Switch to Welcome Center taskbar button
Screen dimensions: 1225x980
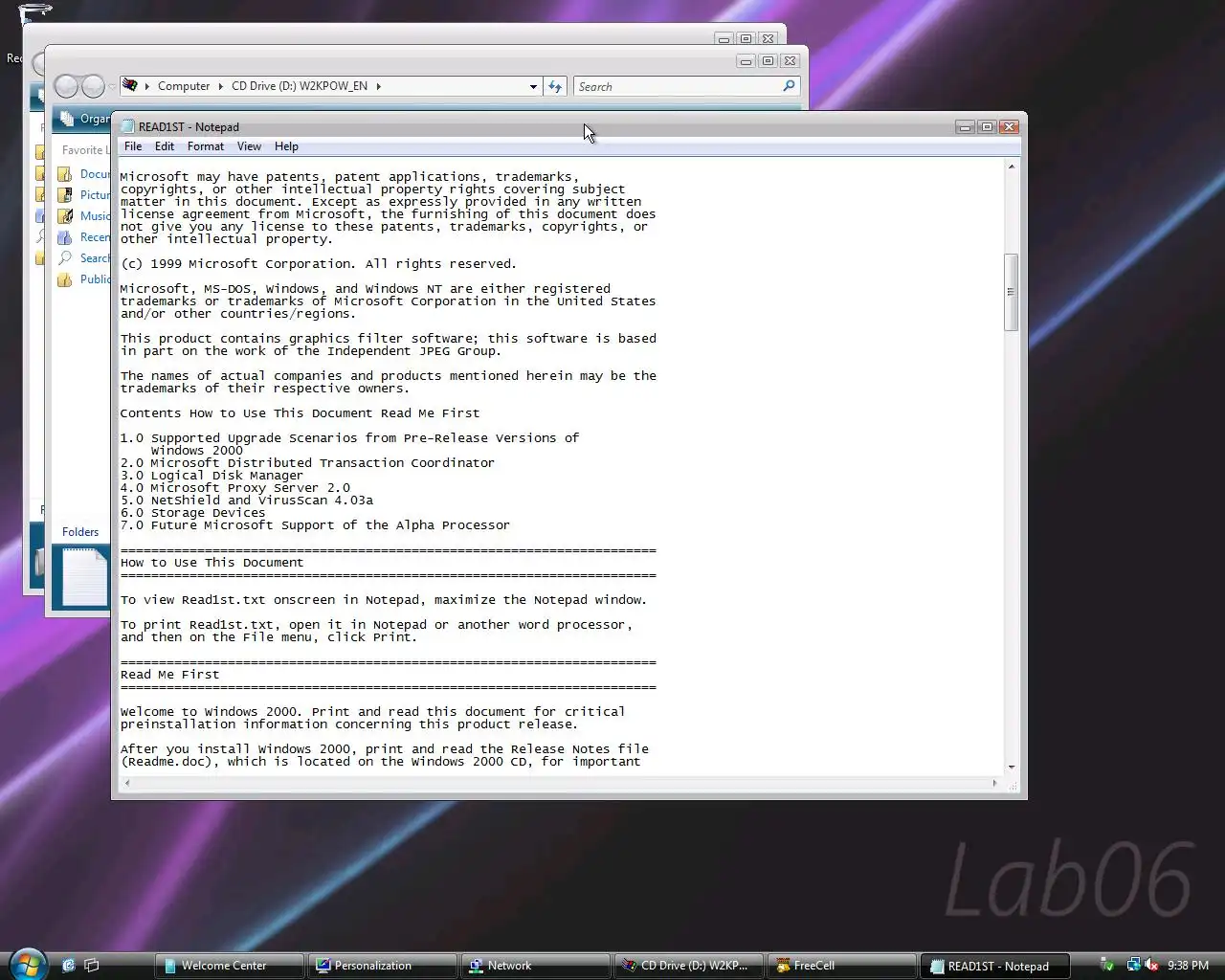pyautogui.click(x=229, y=966)
